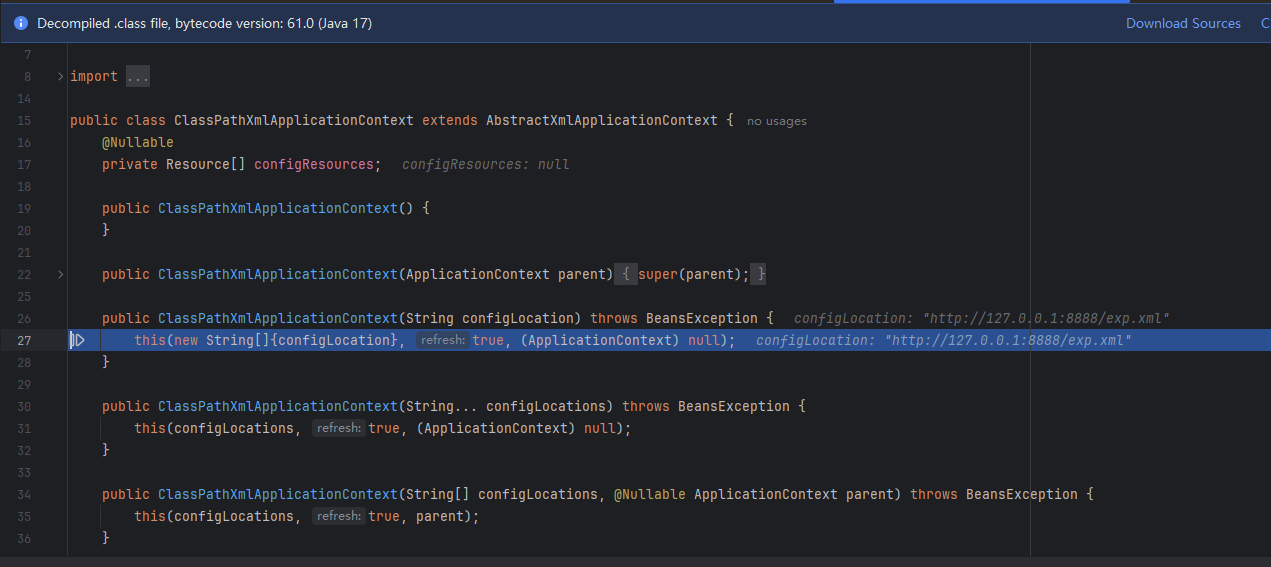Click AbstractXmlApplicationContext in the class declaration
This screenshot has height=567, width=1271.
point(602,120)
